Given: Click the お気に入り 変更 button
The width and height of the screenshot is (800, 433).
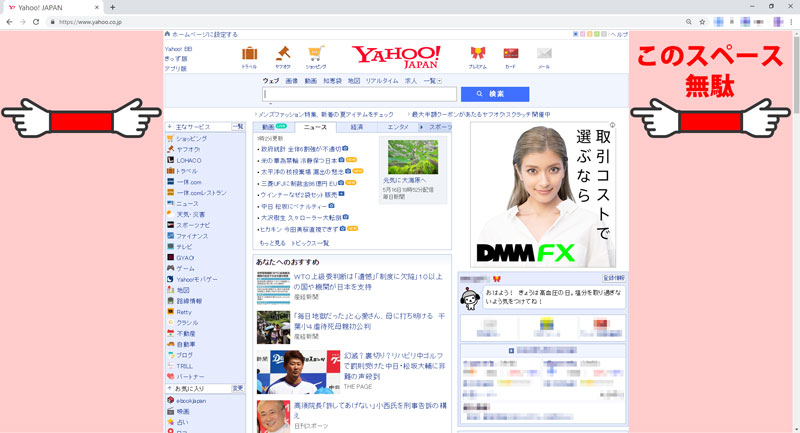Looking at the screenshot, I should [238, 389].
